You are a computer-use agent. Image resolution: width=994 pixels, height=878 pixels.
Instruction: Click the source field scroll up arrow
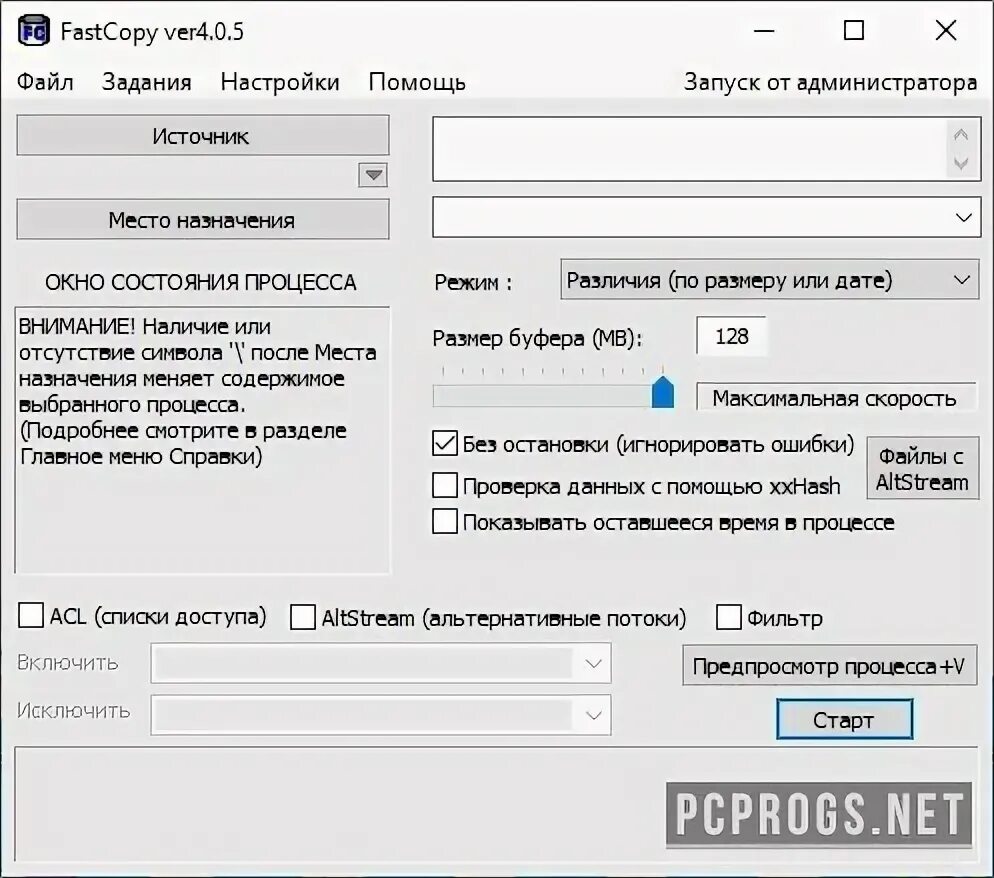[x=960, y=135]
